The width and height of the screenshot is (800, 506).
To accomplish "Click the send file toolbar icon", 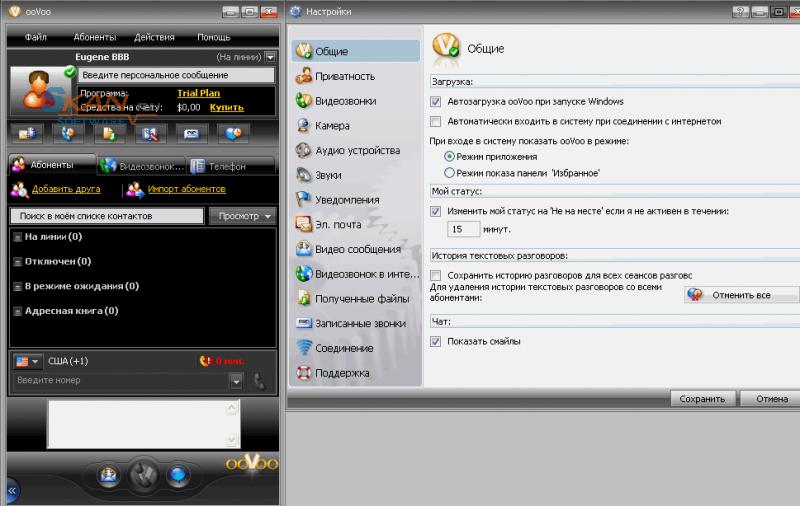I will click(x=109, y=134).
